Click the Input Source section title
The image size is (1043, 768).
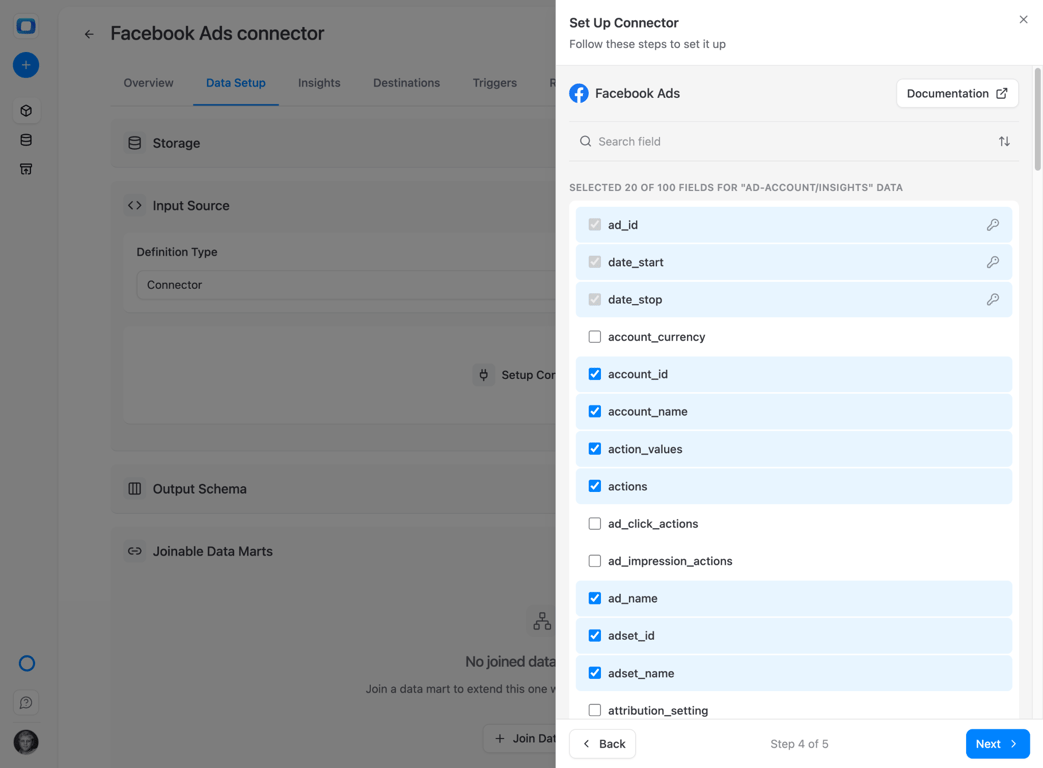(191, 205)
